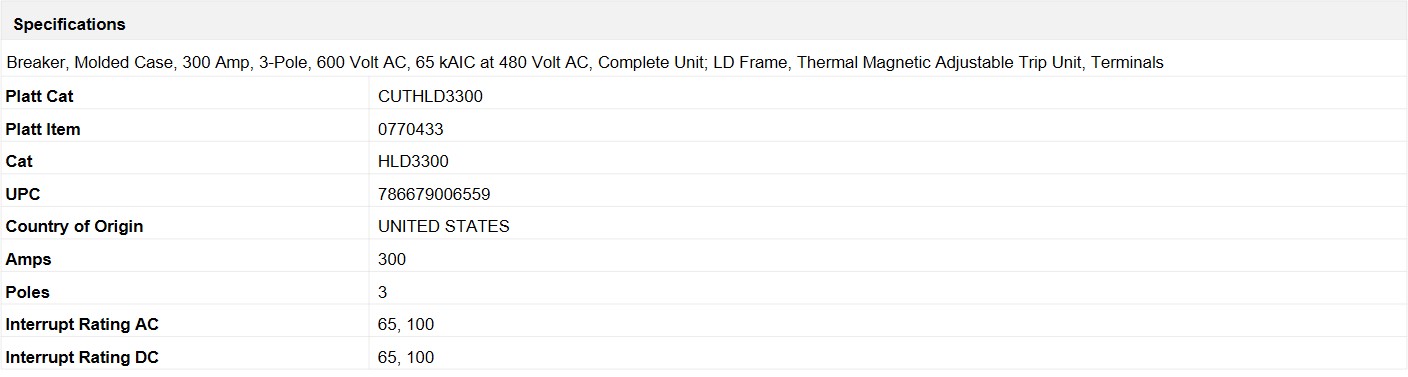Click the Interrupt Rating DC label
The image size is (1408, 377).
pos(82,357)
